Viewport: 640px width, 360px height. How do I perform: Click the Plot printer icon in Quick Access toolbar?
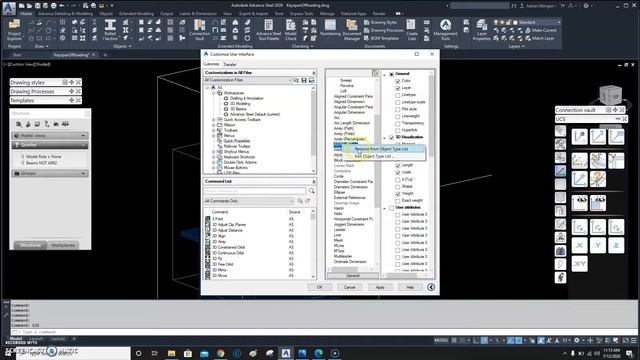[53, 6]
